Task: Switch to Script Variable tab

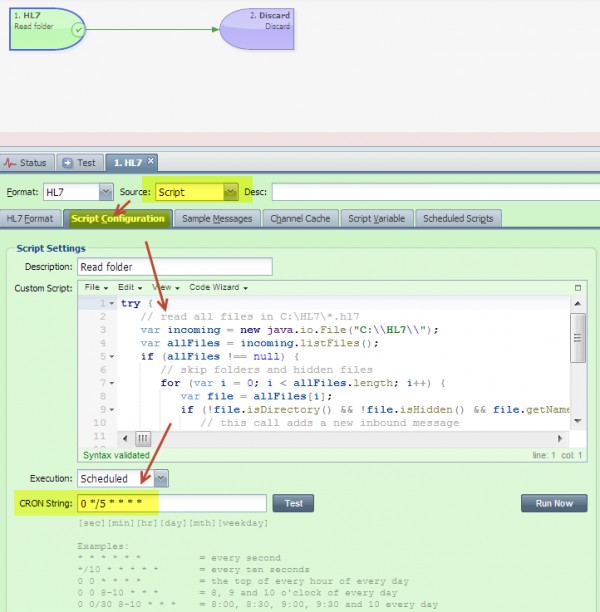Action: click(x=376, y=219)
